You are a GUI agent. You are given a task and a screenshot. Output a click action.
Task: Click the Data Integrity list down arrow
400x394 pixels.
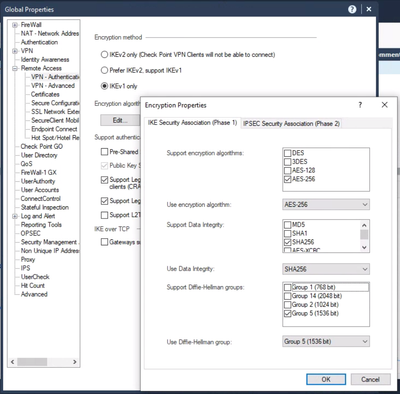tap(364, 247)
